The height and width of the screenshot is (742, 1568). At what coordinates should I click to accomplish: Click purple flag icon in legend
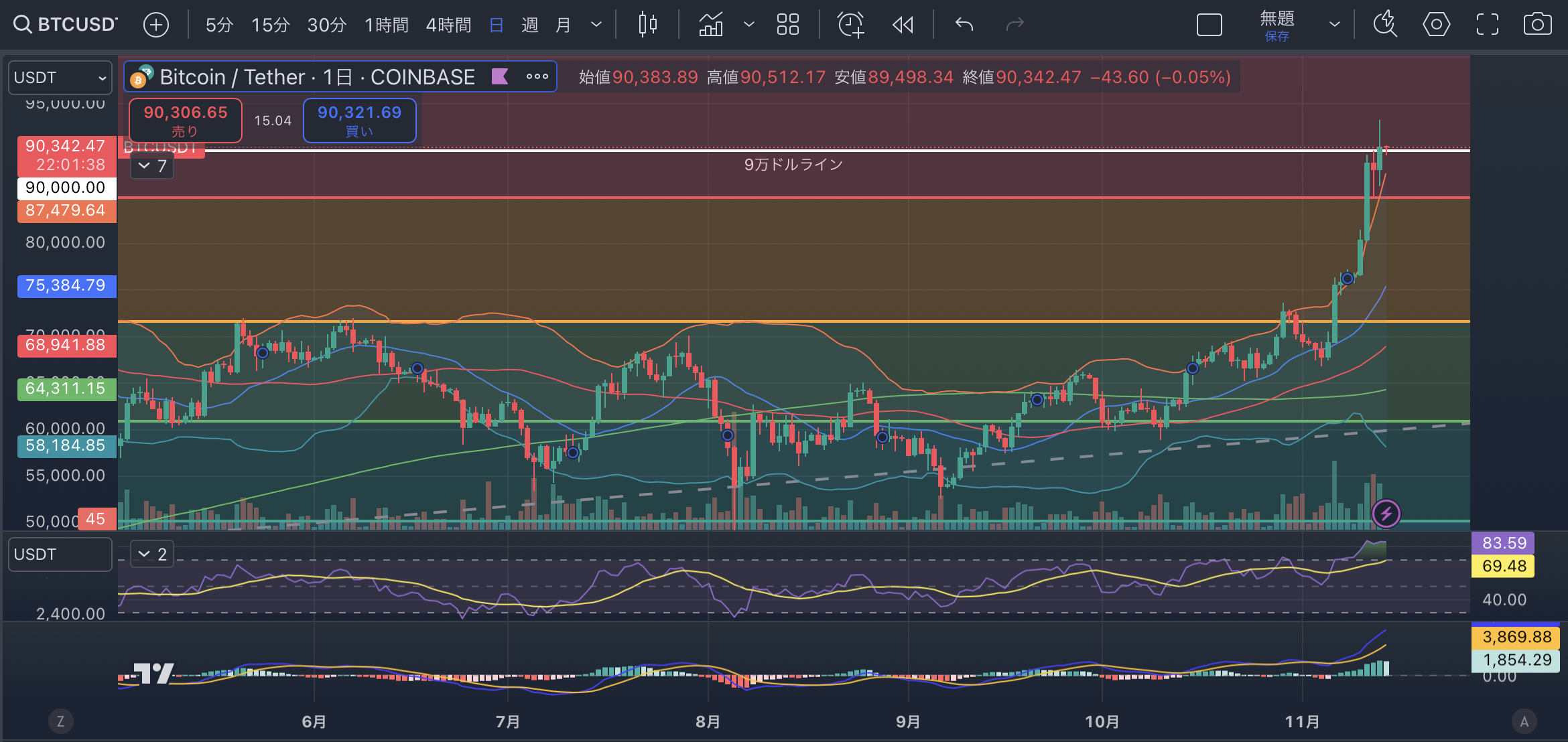[x=500, y=76]
